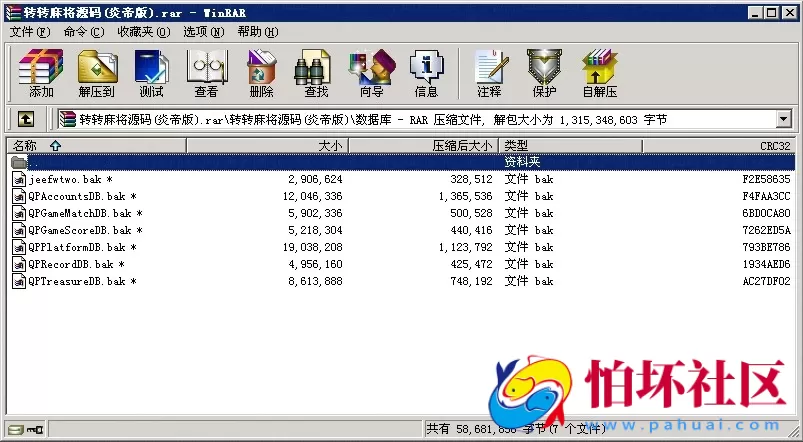Click size value 4,956,160
Screen dimensions: 803x442
[315, 264]
